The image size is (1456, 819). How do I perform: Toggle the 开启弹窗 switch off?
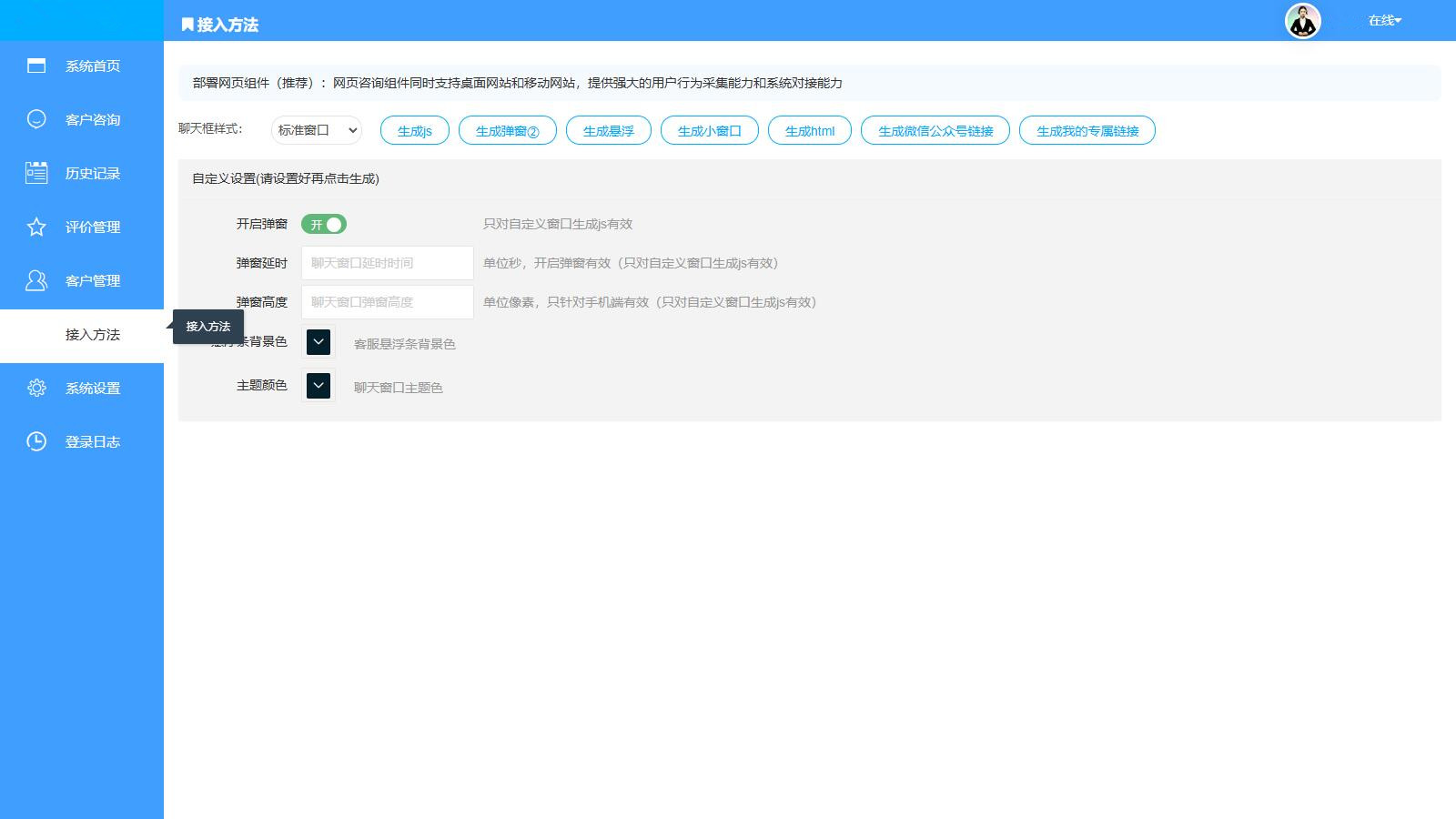click(324, 224)
